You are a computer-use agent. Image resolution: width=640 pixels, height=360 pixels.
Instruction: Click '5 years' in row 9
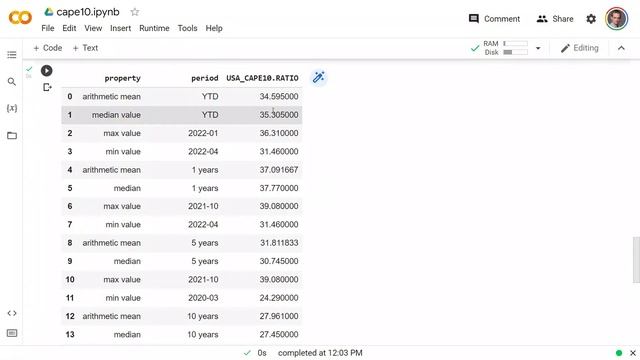(x=205, y=261)
